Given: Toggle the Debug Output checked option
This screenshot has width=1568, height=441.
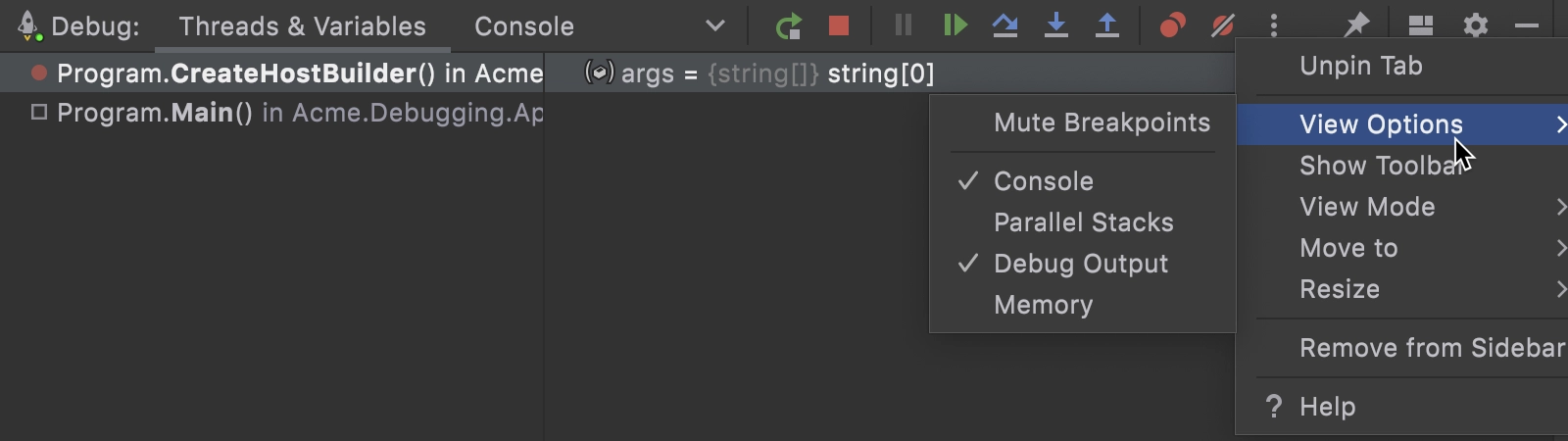Looking at the screenshot, I should point(1082,264).
